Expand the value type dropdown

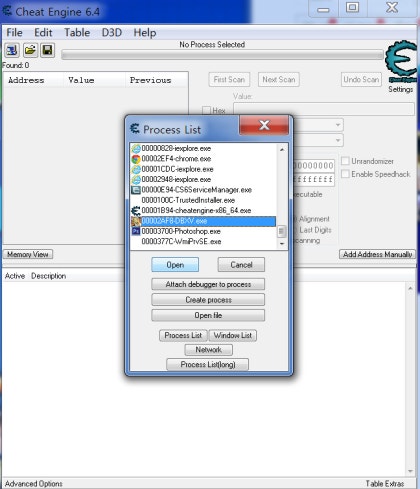pos(338,140)
